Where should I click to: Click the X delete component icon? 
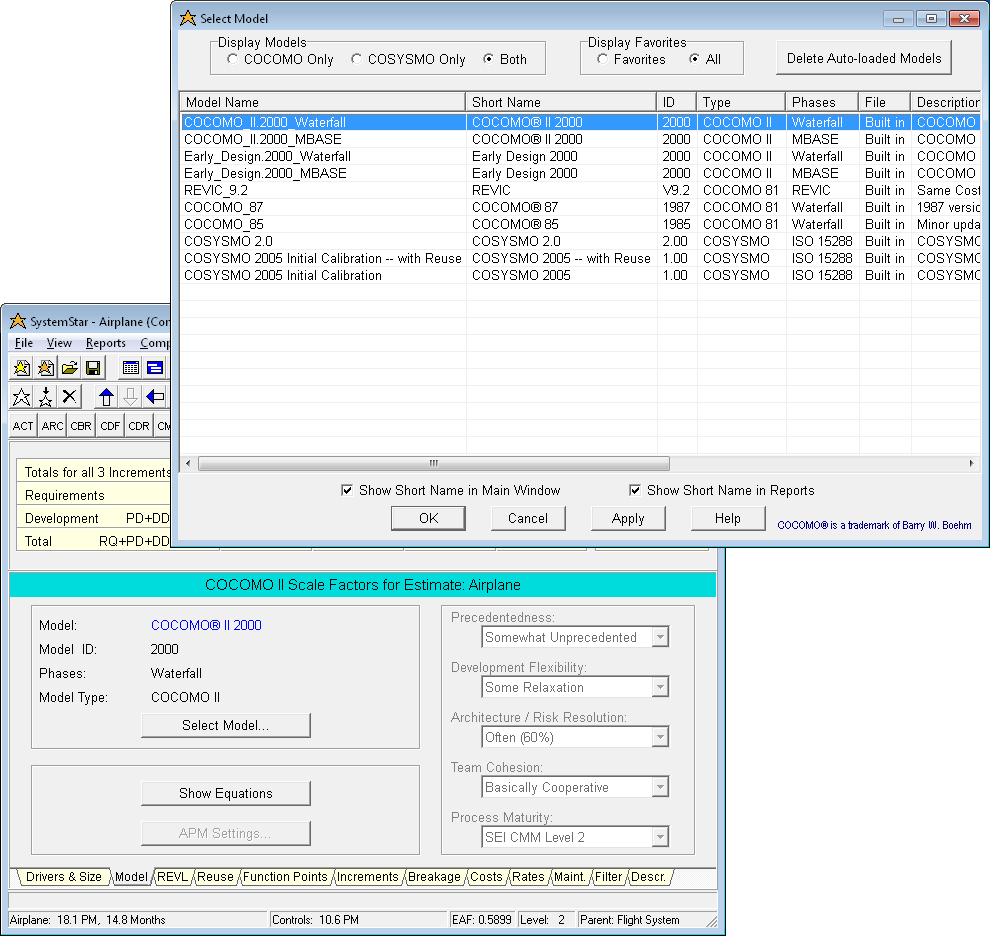(69, 397)
